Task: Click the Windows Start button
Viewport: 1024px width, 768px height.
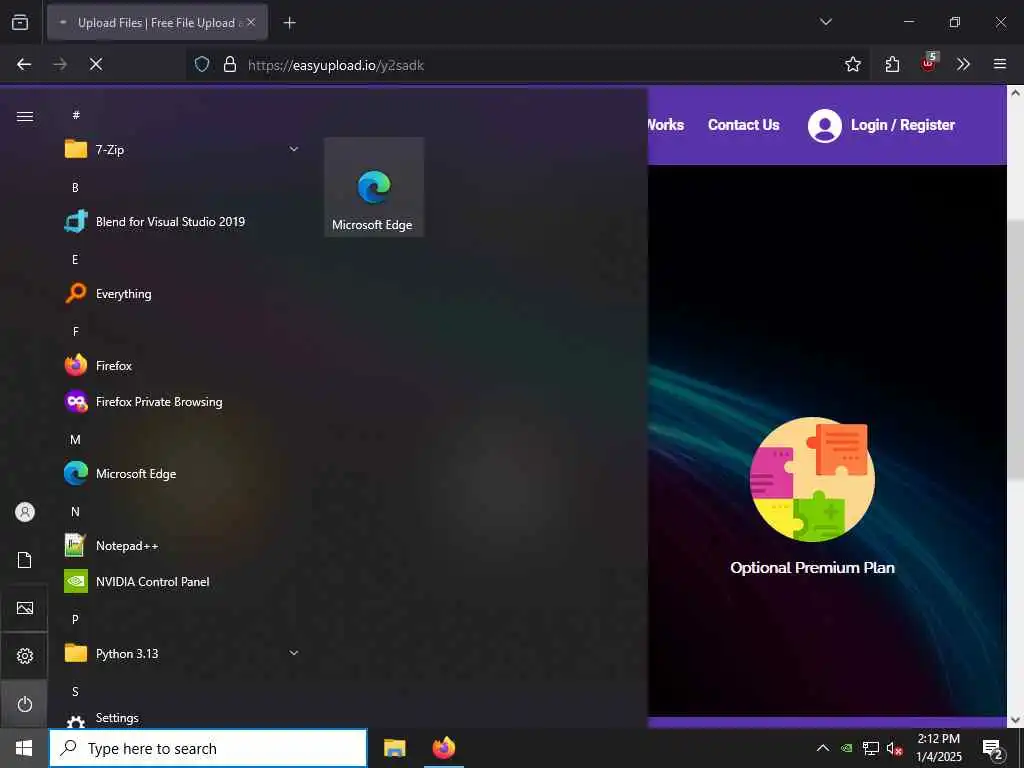Action: click(24, 748)
